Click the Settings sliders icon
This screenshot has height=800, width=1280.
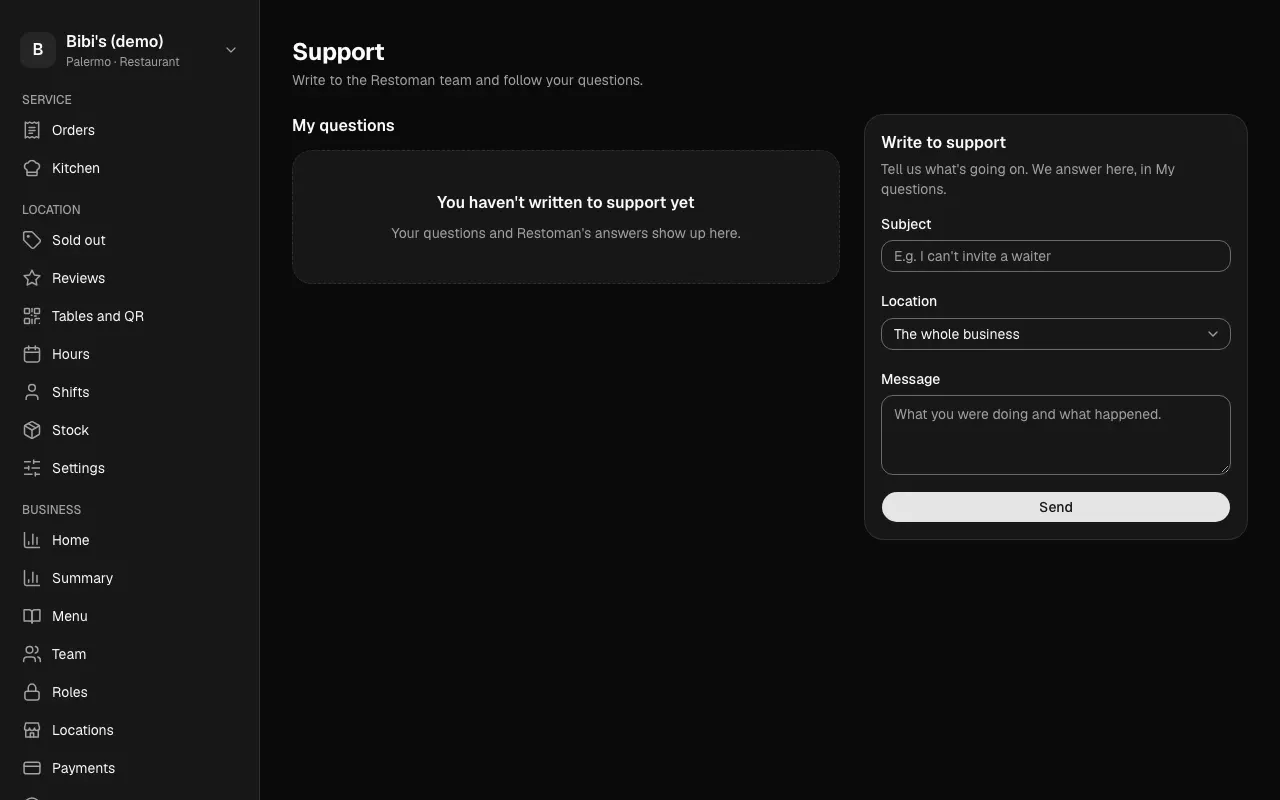coord(32,468)
